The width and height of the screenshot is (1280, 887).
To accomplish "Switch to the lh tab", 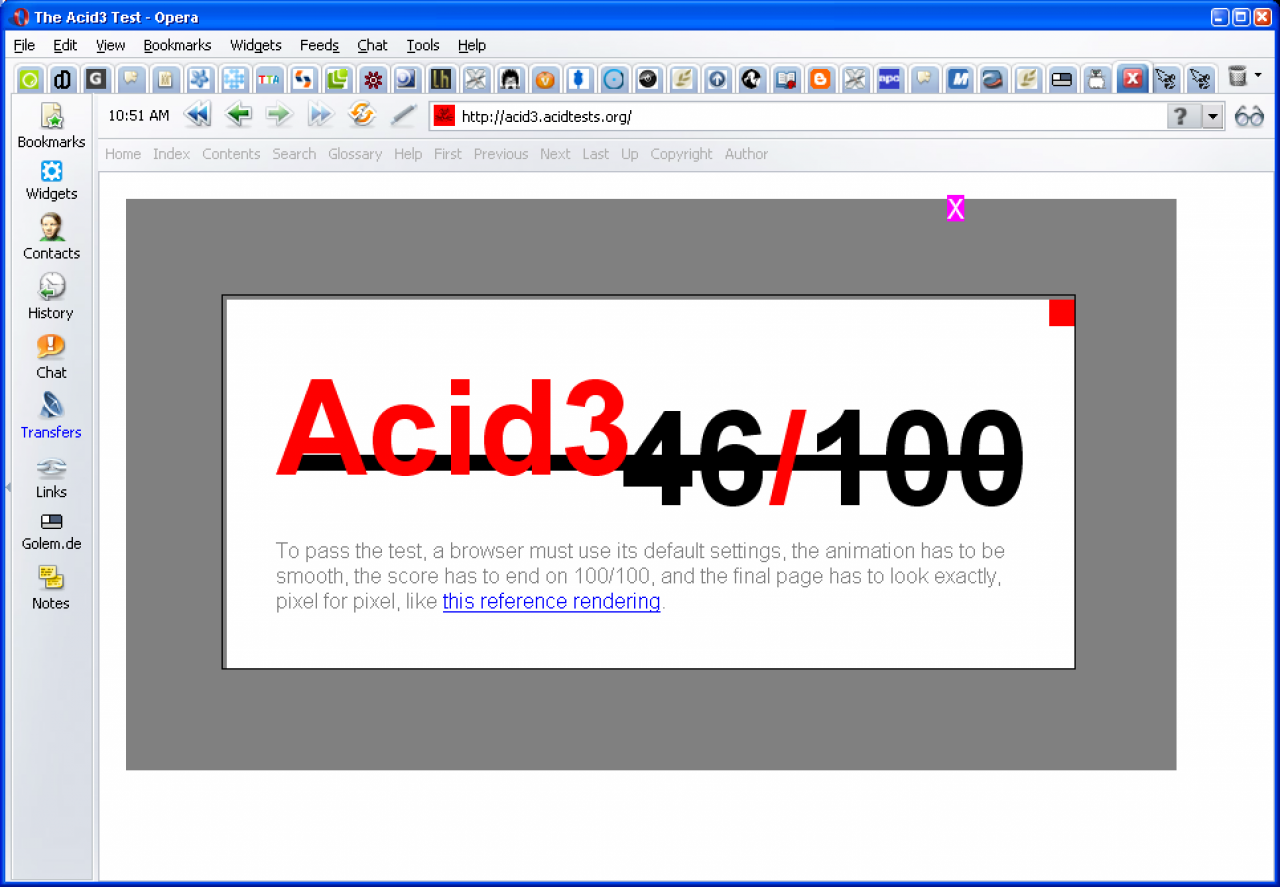I will pos(441,80).
